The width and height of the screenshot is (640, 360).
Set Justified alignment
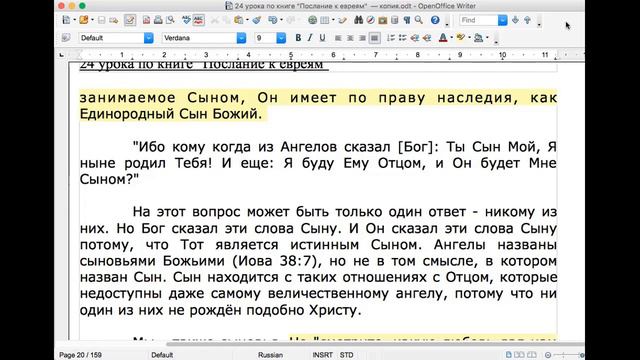[374, 38]
